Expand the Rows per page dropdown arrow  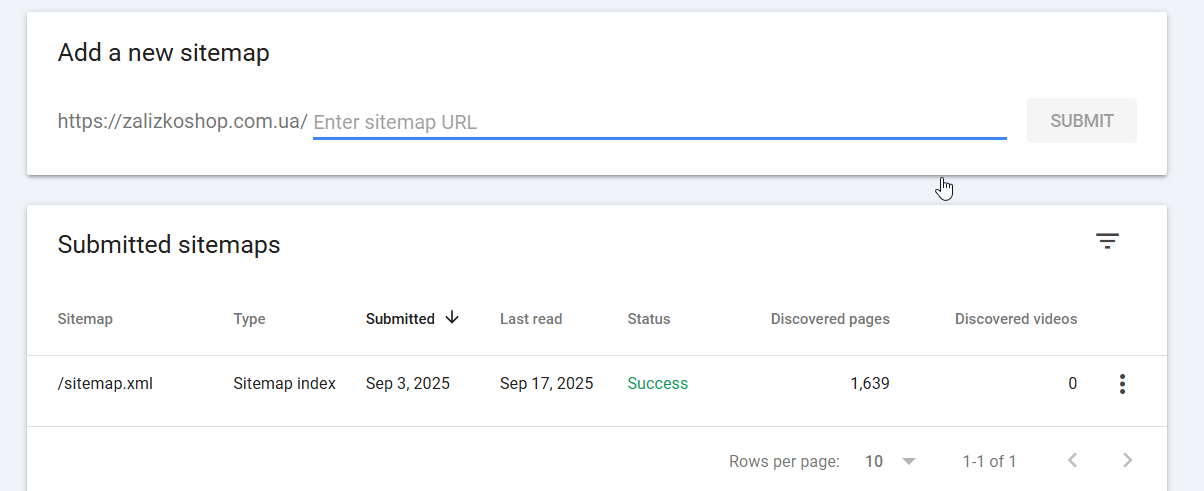point(908,461)
